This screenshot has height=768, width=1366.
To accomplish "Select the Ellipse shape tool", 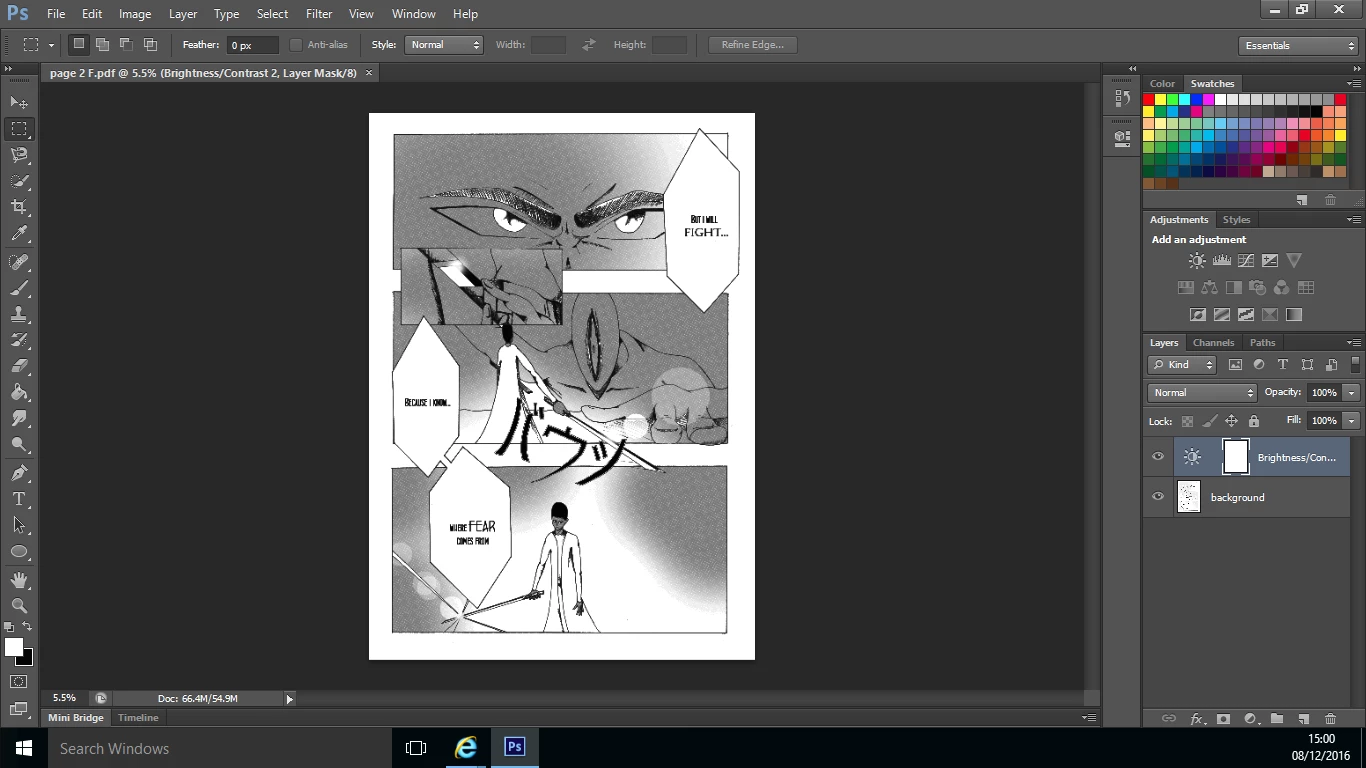I will tap(19, 551).
